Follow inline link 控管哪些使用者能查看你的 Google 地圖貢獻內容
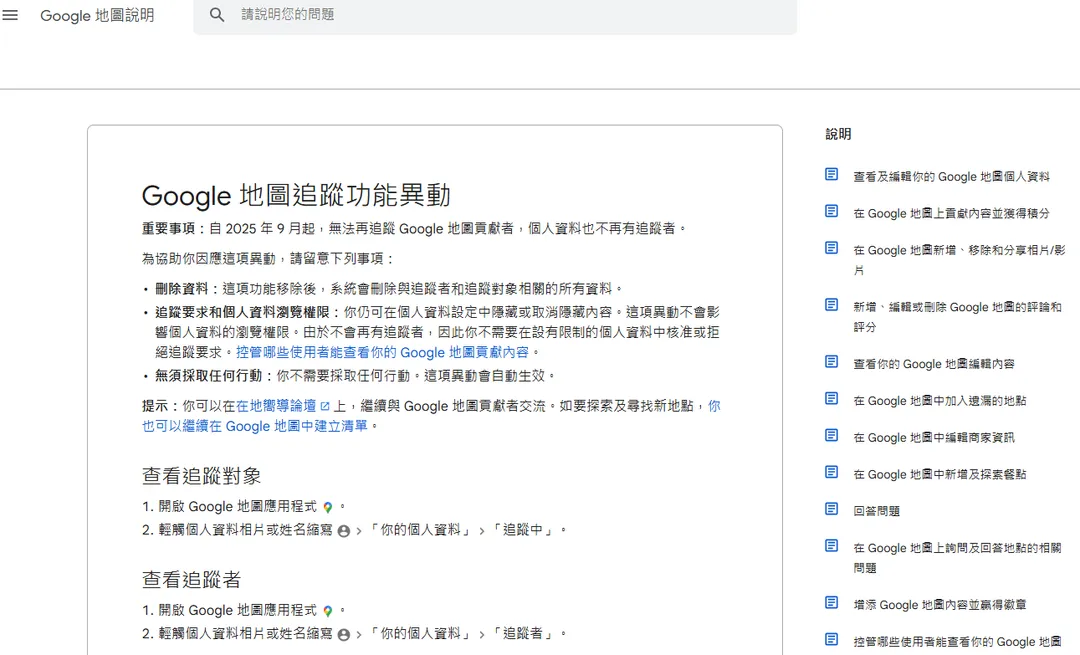The width and height of the screenshot is (1080, 655). [382, 352]
